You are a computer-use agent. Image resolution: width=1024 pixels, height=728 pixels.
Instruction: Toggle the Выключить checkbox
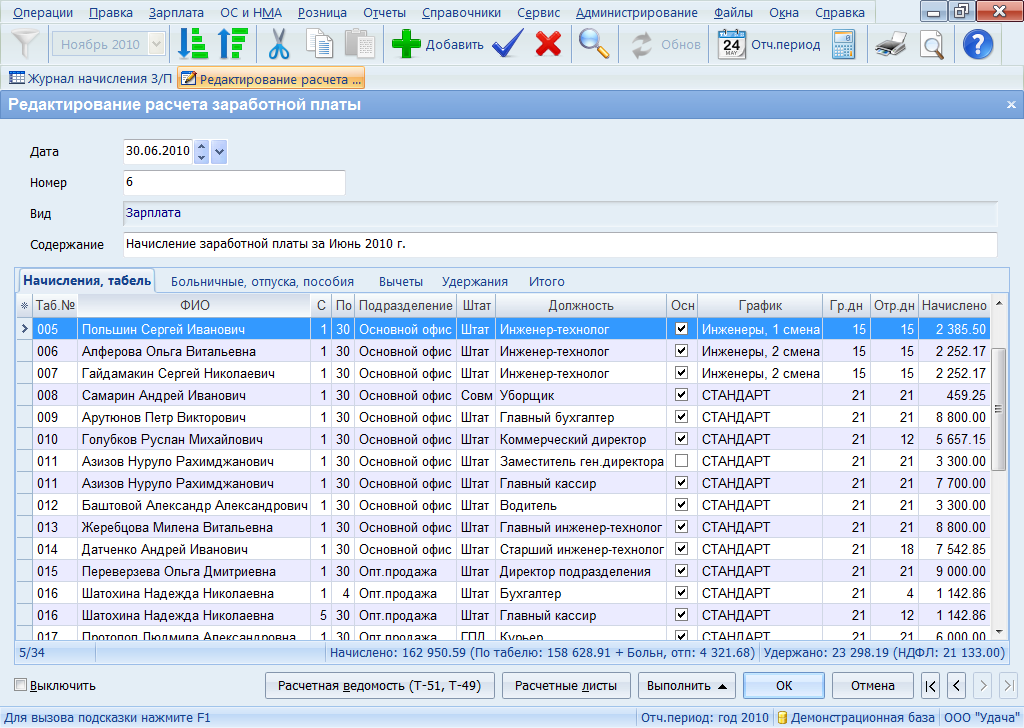click(x=21, y=686)
